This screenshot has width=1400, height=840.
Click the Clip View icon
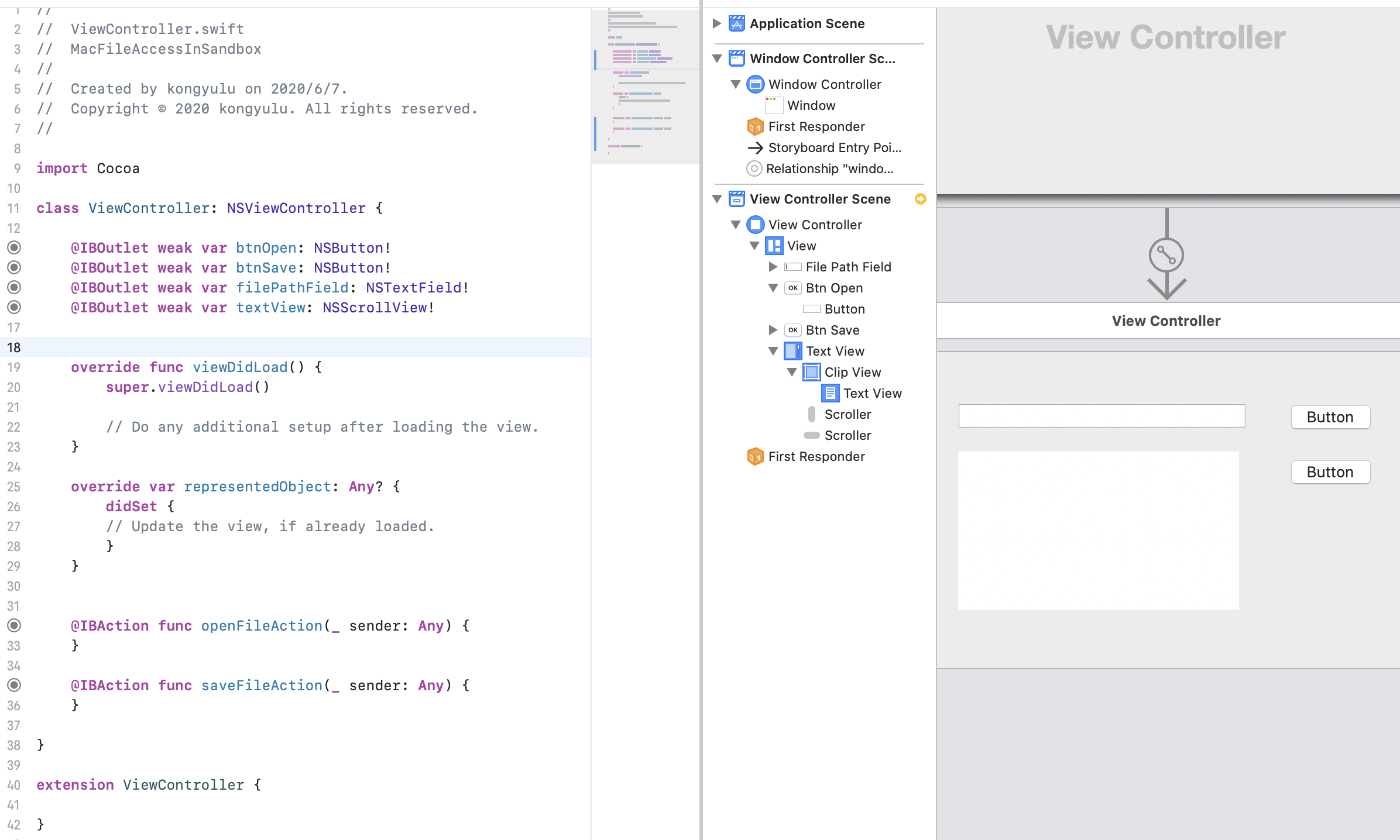(x=811, y=371)
